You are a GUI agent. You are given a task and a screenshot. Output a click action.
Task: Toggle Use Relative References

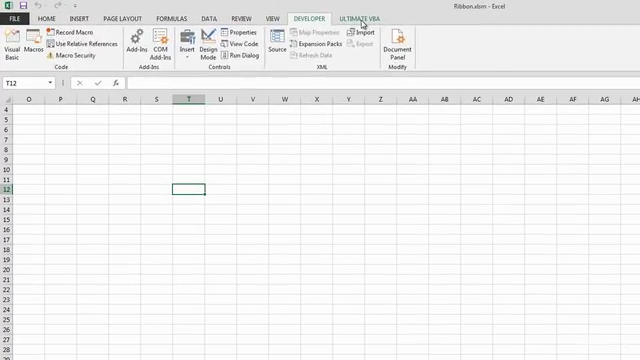82,44
